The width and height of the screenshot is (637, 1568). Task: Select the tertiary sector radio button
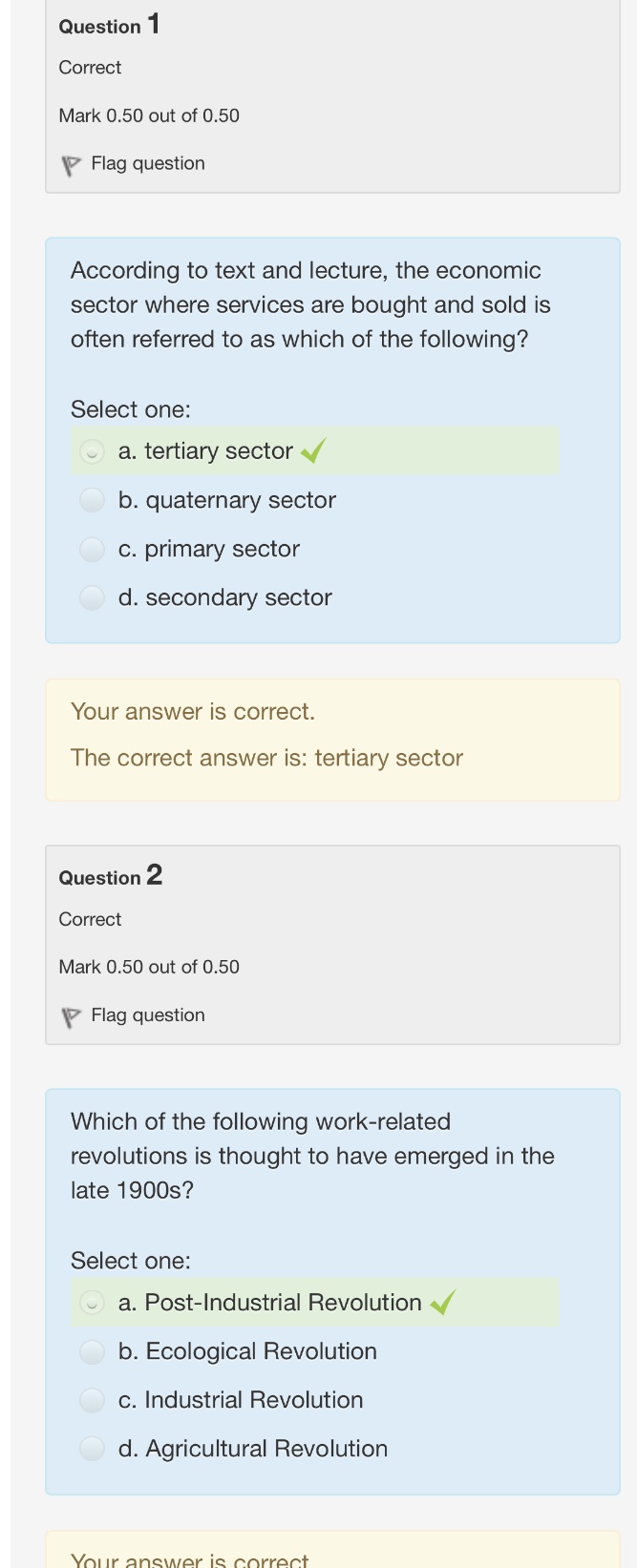pyautogui.click(x=92, y=451)
